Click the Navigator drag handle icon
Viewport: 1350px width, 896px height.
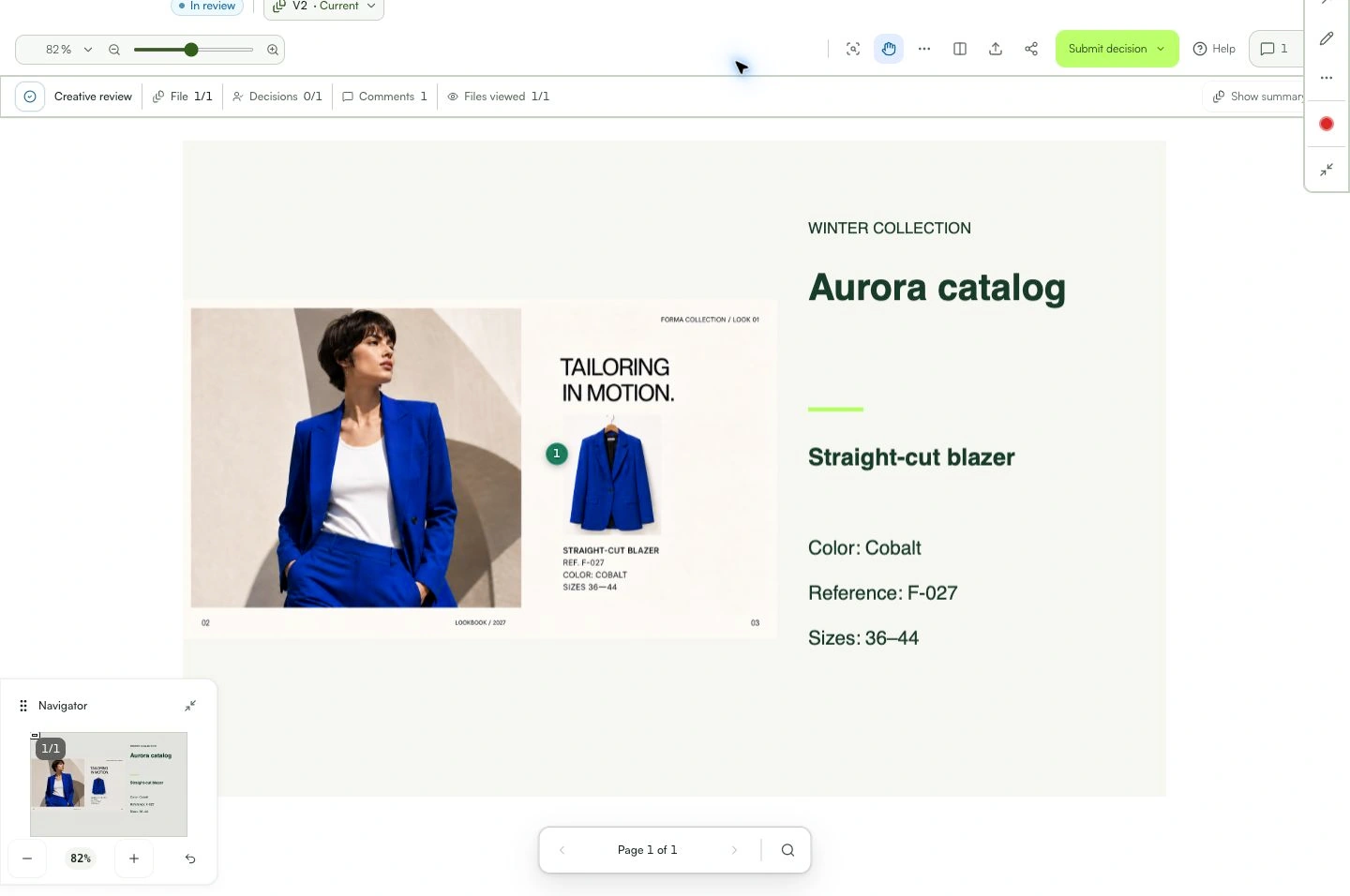click(23, 706)
